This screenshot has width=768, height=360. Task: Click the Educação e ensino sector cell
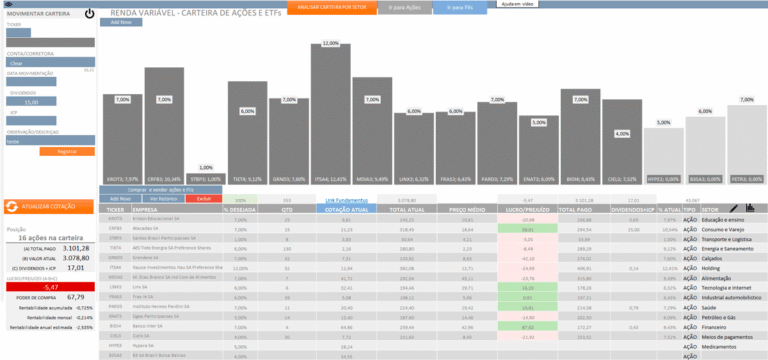pos(733,219)
